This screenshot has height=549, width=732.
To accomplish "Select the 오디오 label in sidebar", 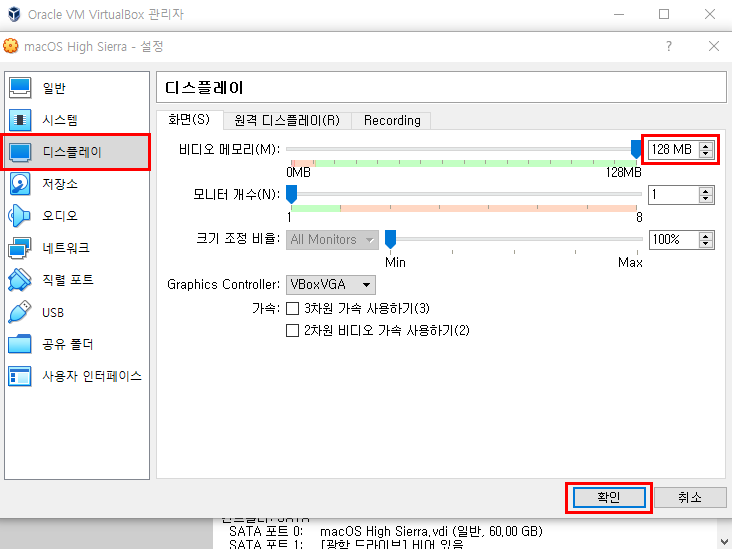I will click(60, 216).
